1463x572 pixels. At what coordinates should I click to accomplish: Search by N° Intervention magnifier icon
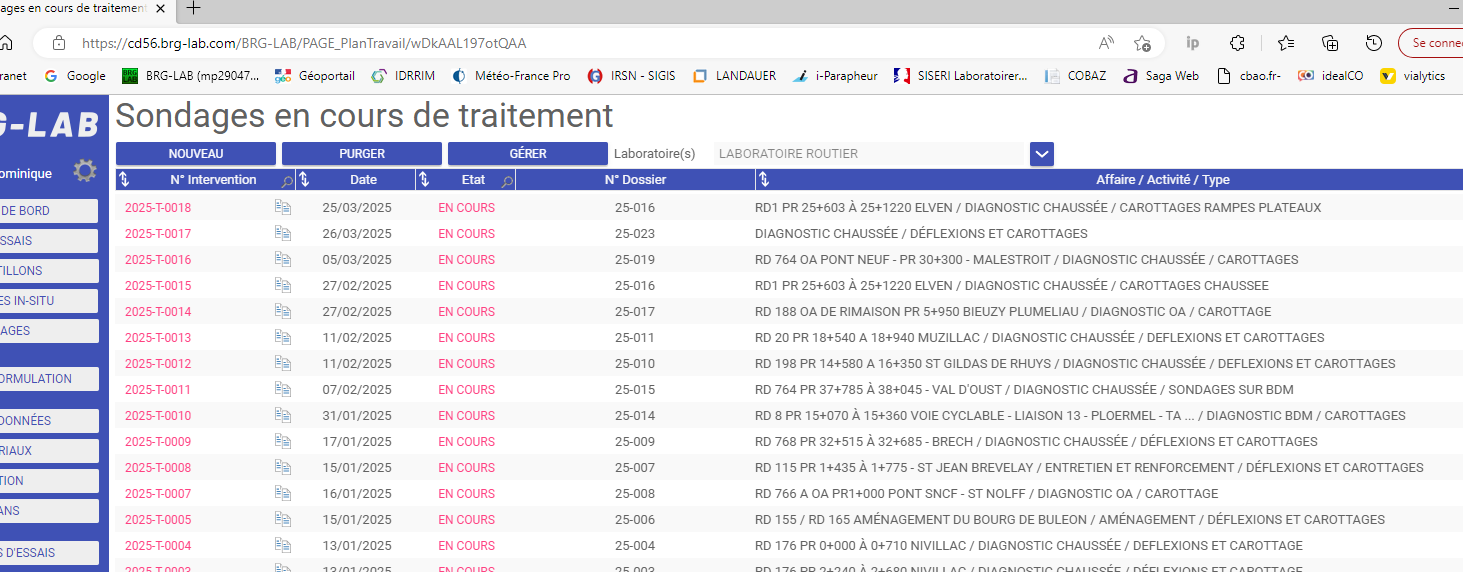(x=287, y=181)
